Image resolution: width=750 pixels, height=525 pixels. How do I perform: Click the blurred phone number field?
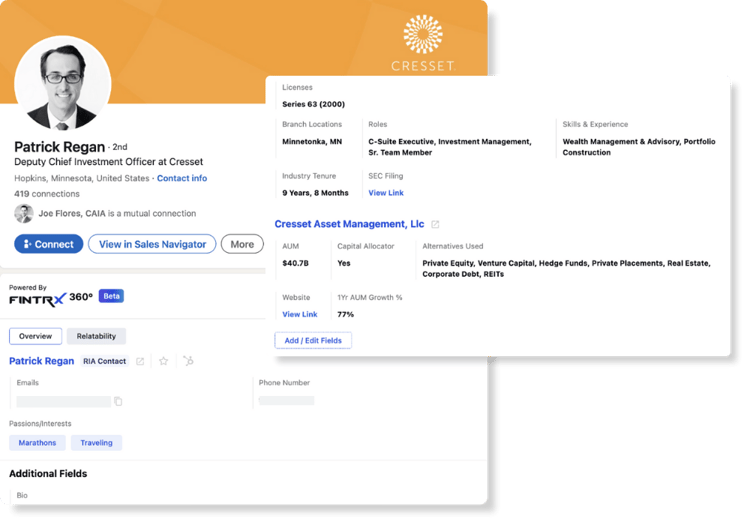click(287, 400)
